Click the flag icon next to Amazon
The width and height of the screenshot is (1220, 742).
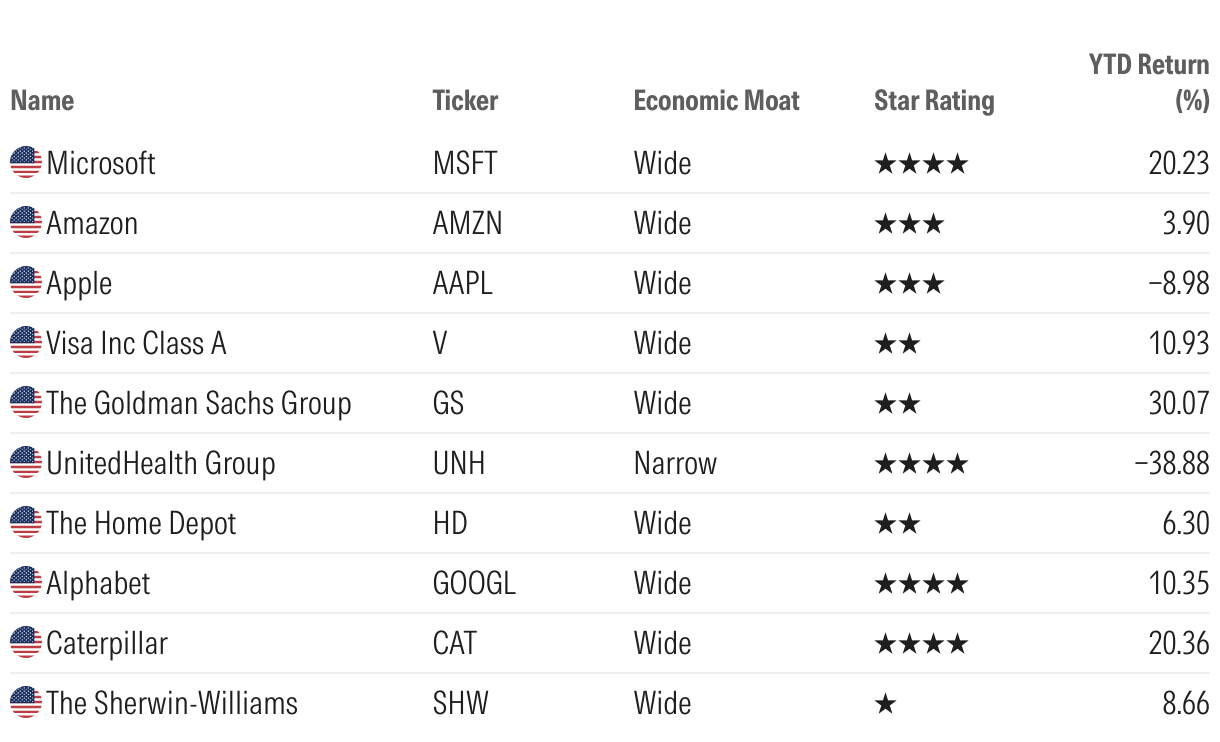pyautogui.click(x=26, y=222)
